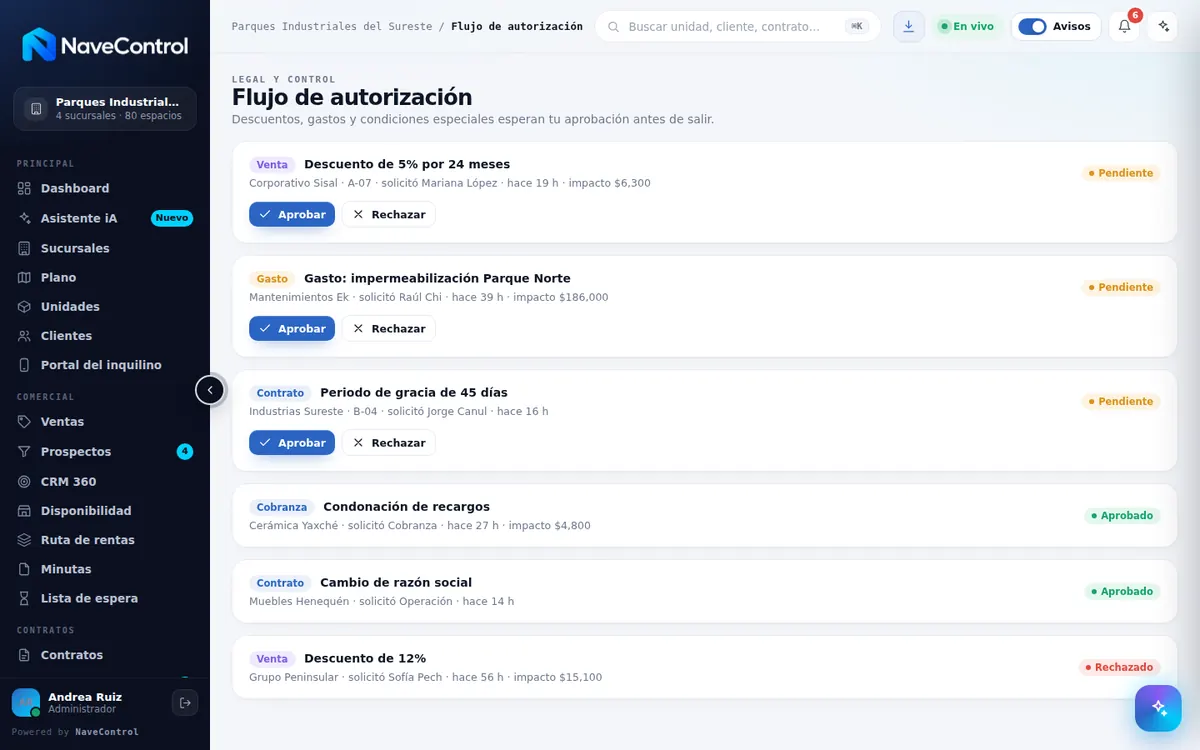Open the Dashboard sidebar item
The width and height of the screenshot is (1200, 750).
point(105,188)
